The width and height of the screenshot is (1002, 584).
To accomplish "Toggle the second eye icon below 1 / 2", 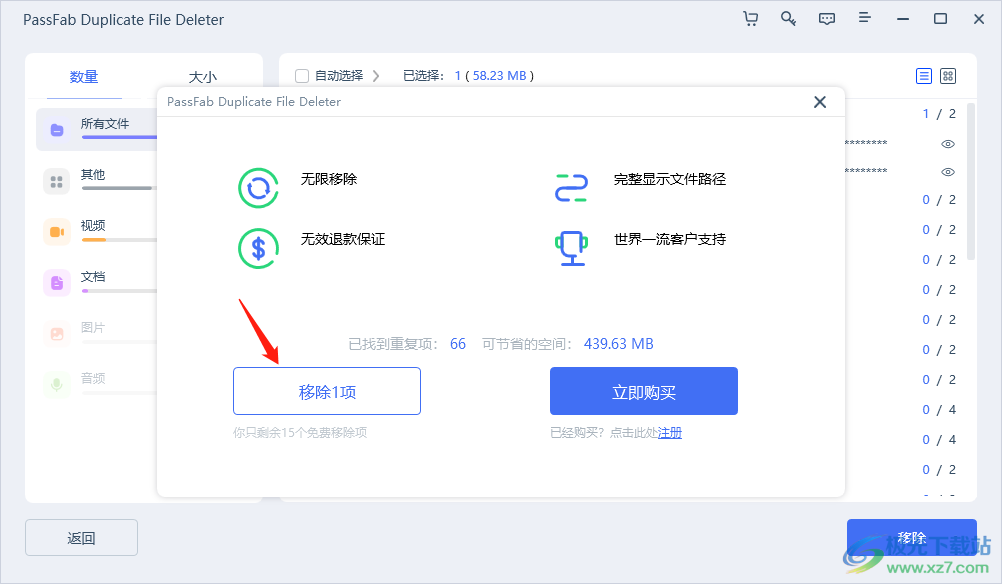I will coord(948,172).
